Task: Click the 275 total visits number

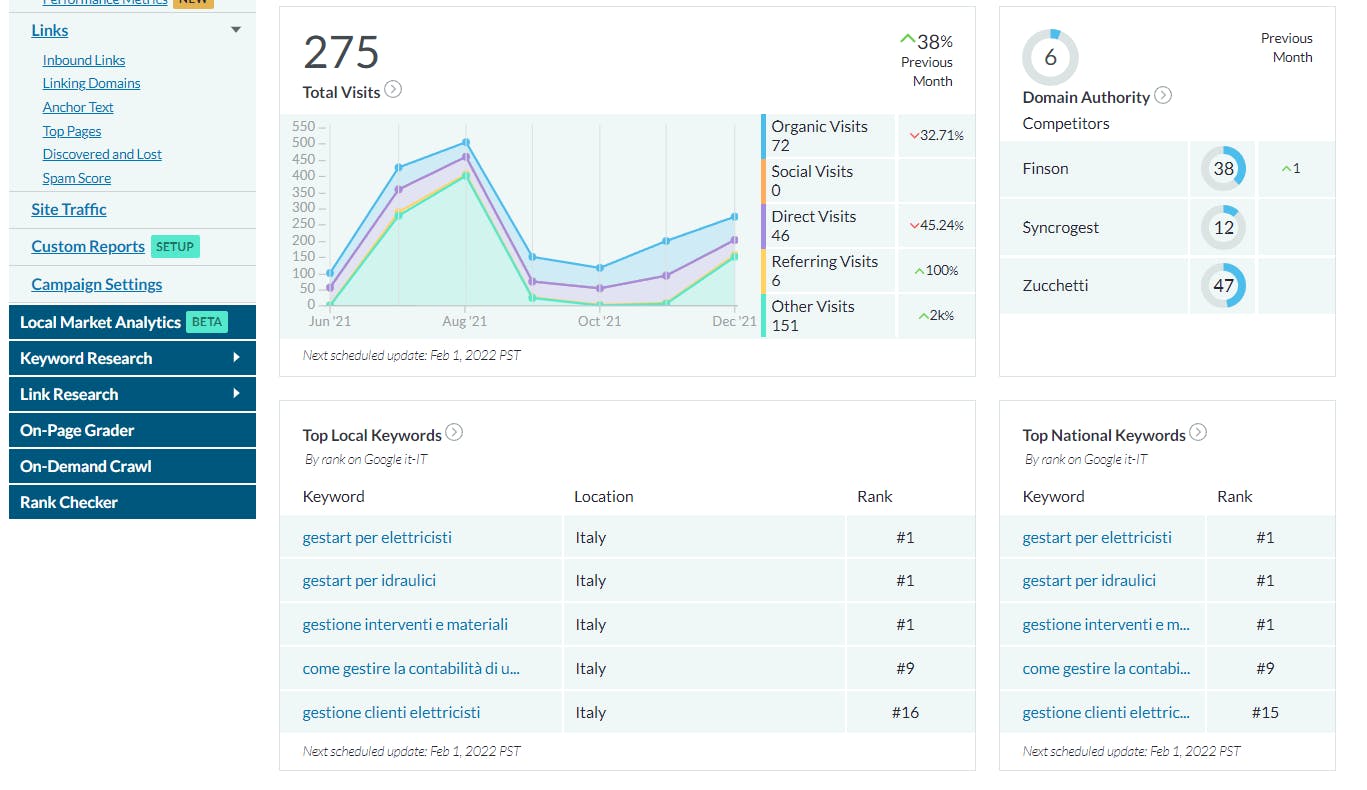Action: point(341,52)
